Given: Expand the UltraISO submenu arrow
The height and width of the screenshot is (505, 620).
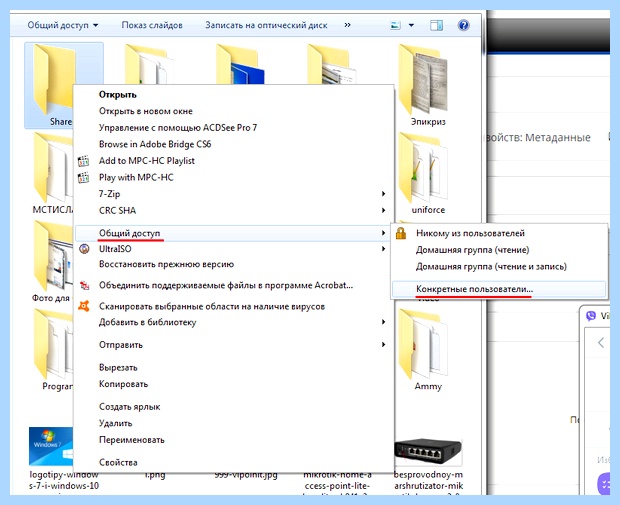Looking at the screenshot, I should (x=383, y=249).
